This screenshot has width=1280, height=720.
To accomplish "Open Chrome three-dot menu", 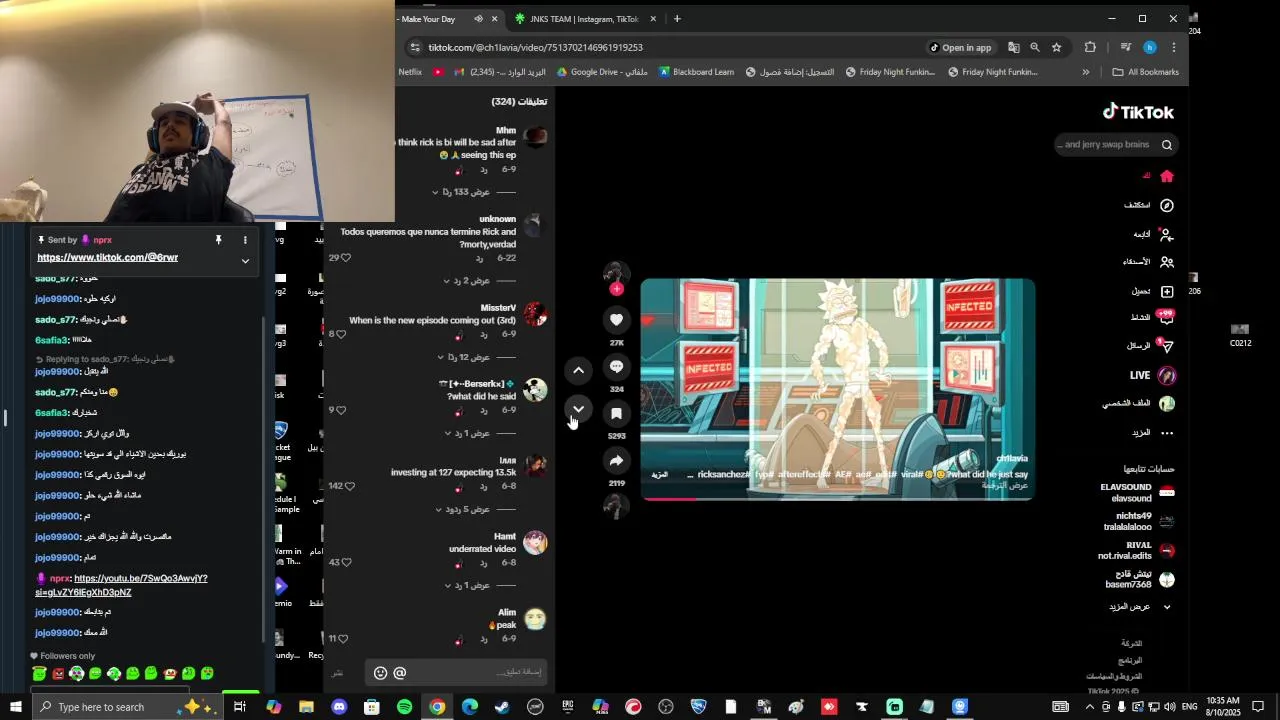I will pyautogui.click(x=1173, y=47).
